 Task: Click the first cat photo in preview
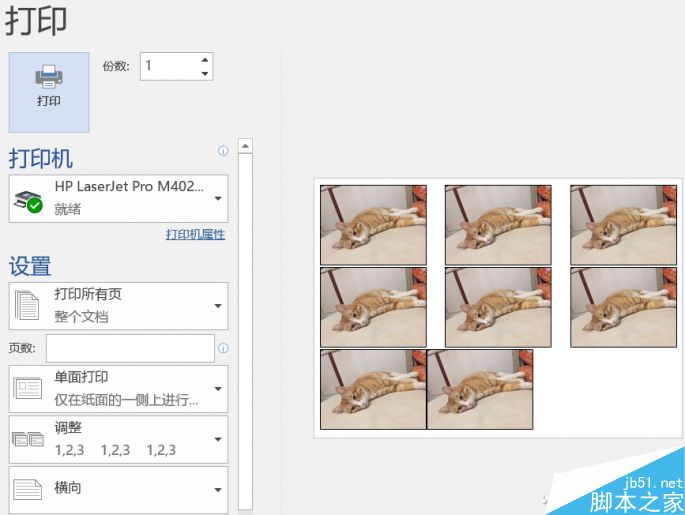coord(374,225)
